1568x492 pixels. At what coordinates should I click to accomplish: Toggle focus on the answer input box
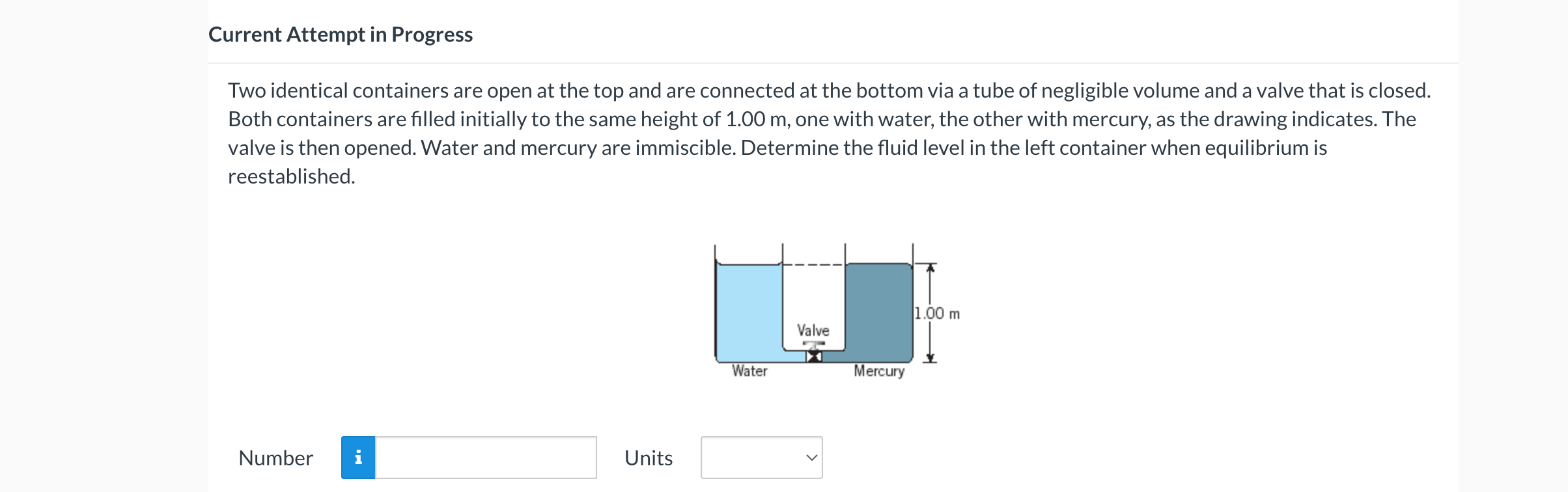pyautogui.click(x=485, y=458)
